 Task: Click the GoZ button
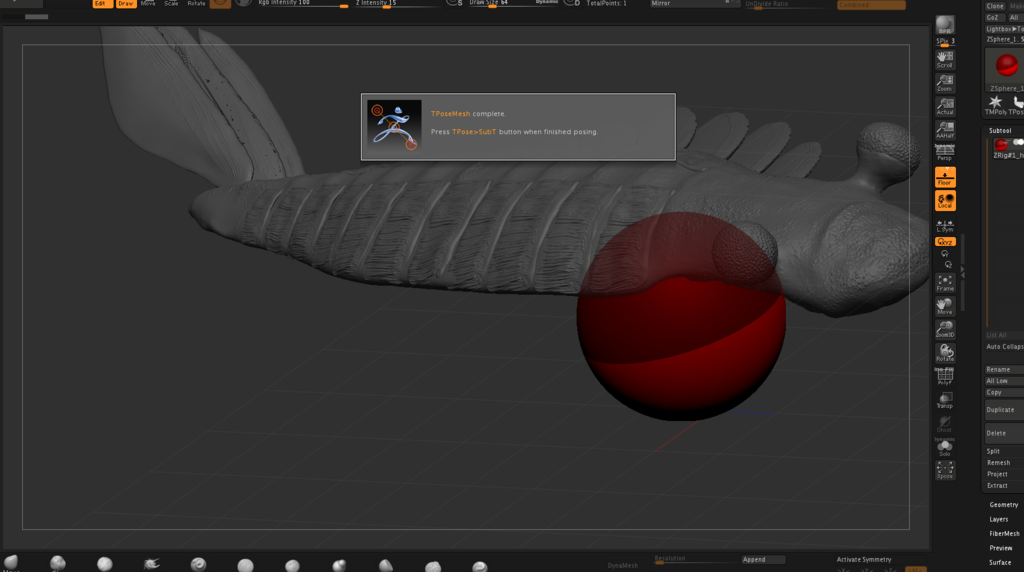coord(993,18)
